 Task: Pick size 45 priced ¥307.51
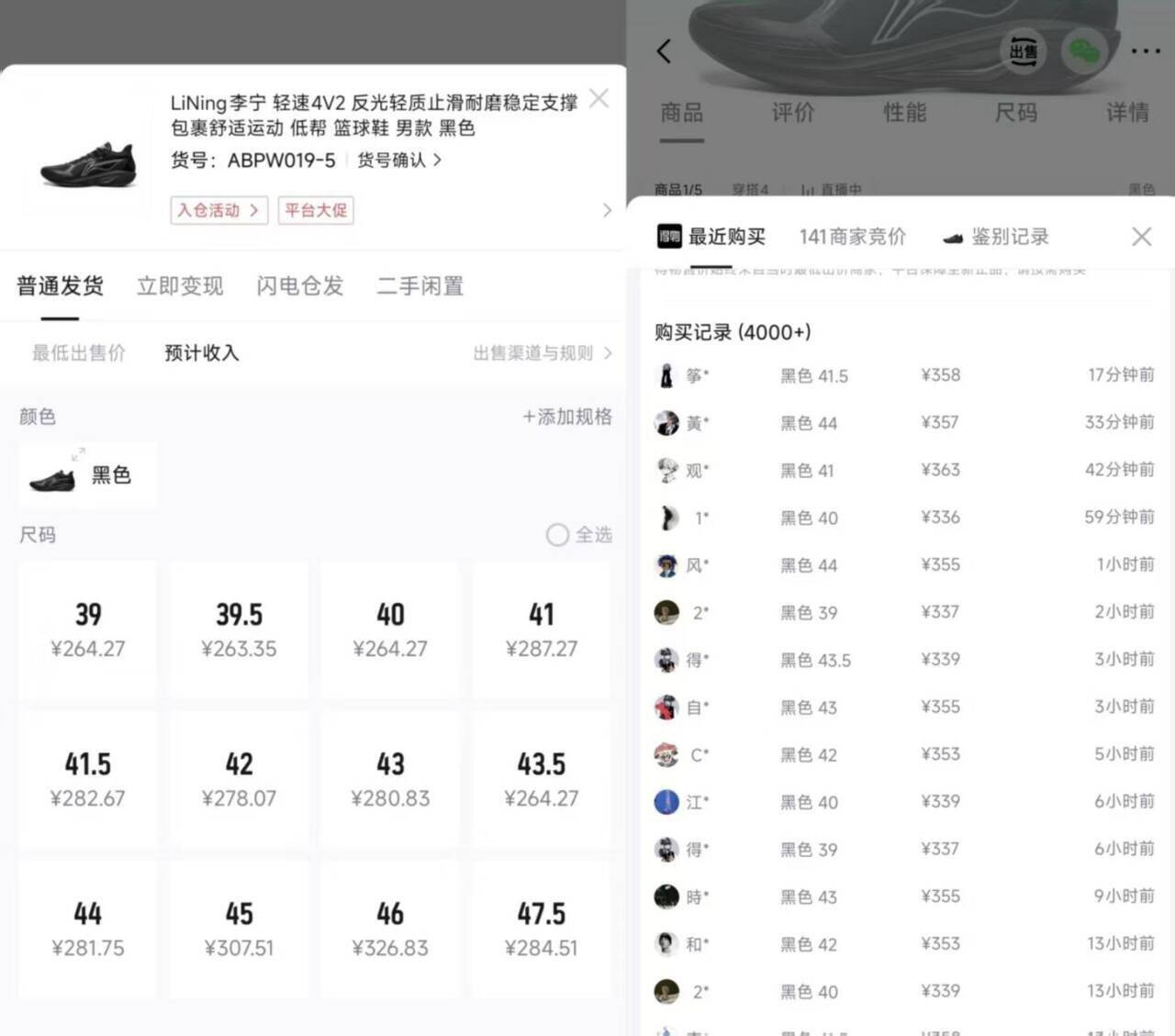pos(239,930)
